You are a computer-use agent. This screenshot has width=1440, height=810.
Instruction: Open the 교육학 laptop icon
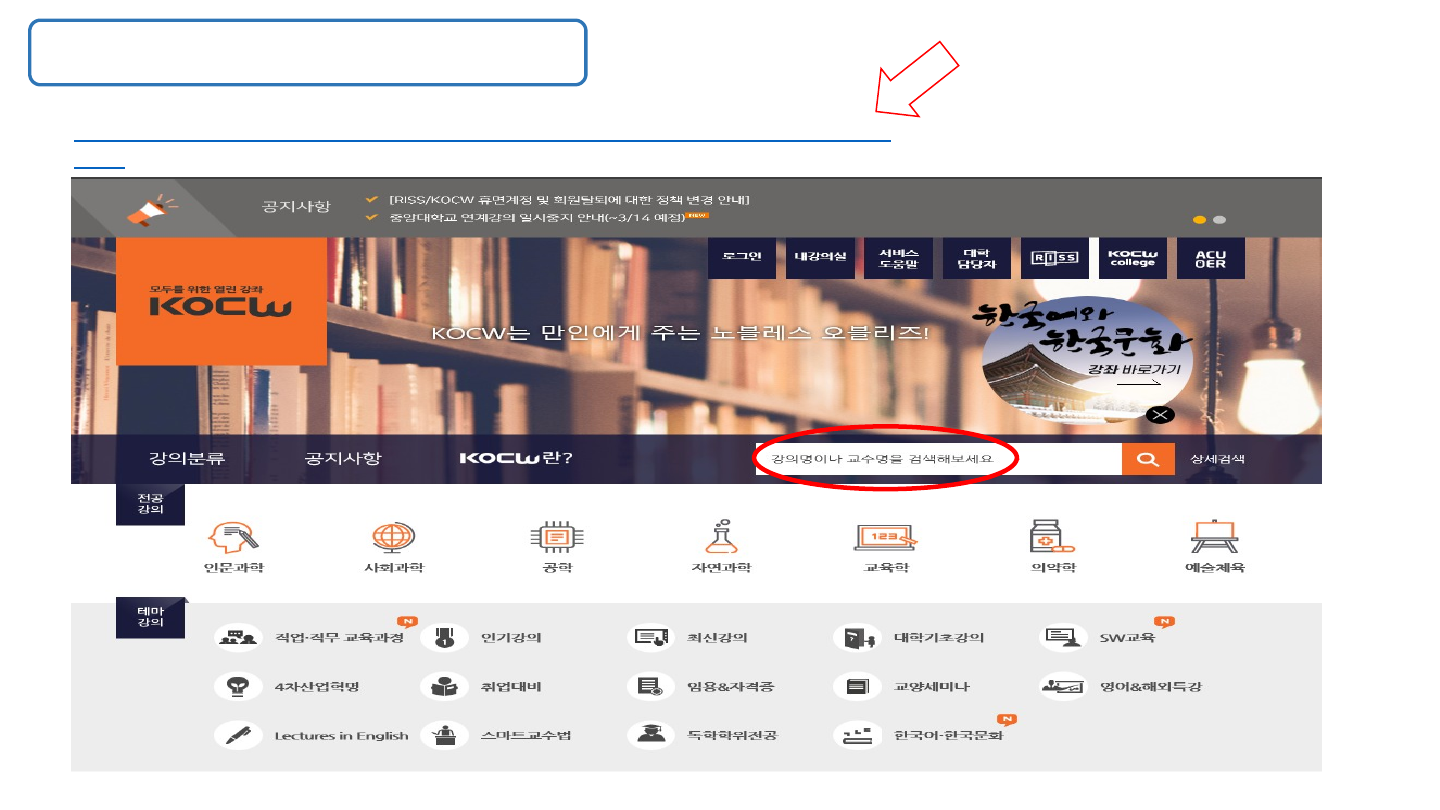coord(885,538)
